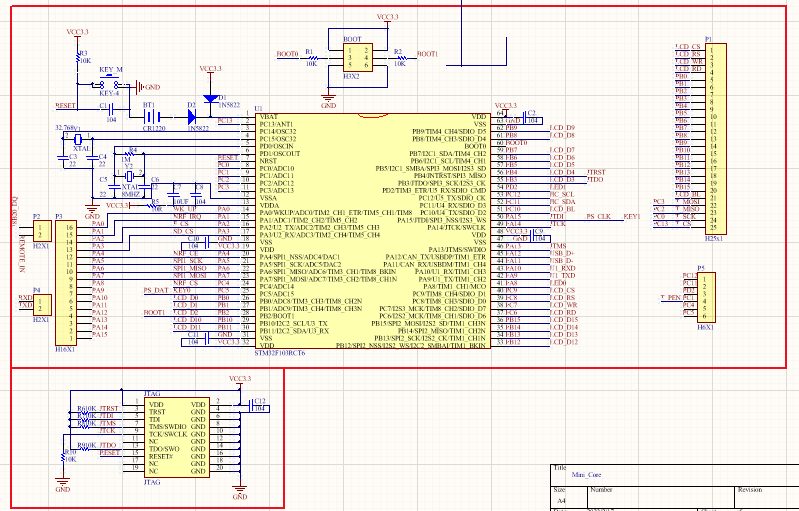
Task: Click the VBAT pin name on the MCU
Action: (x=269, y=117)
